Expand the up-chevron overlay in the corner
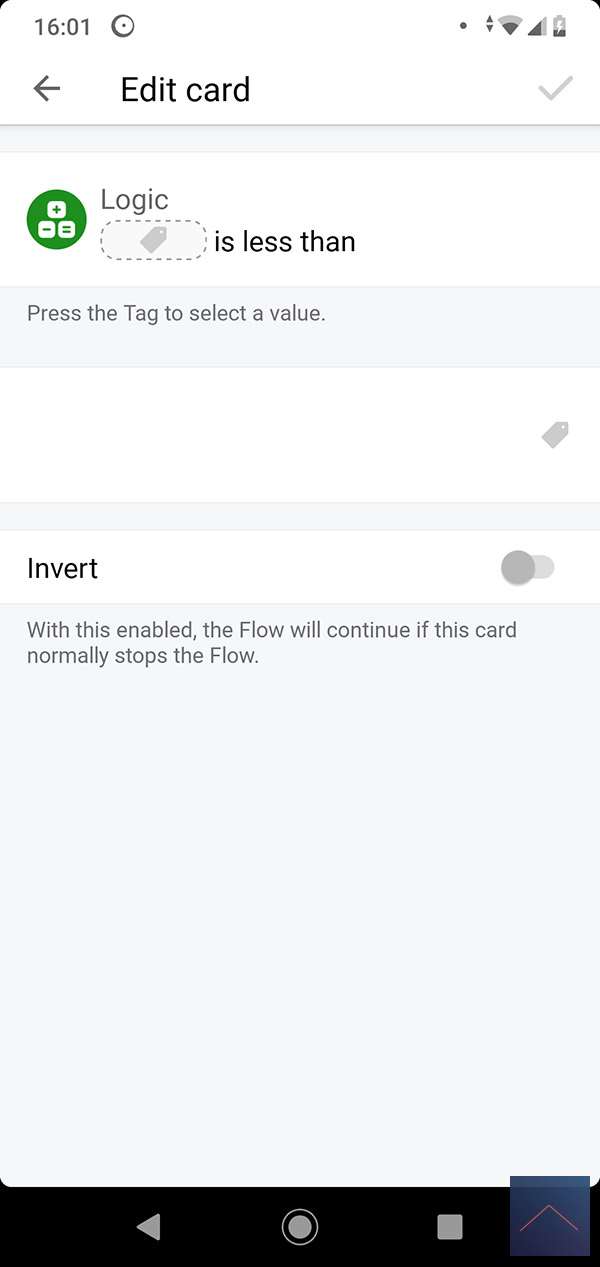 (549, 1217)
